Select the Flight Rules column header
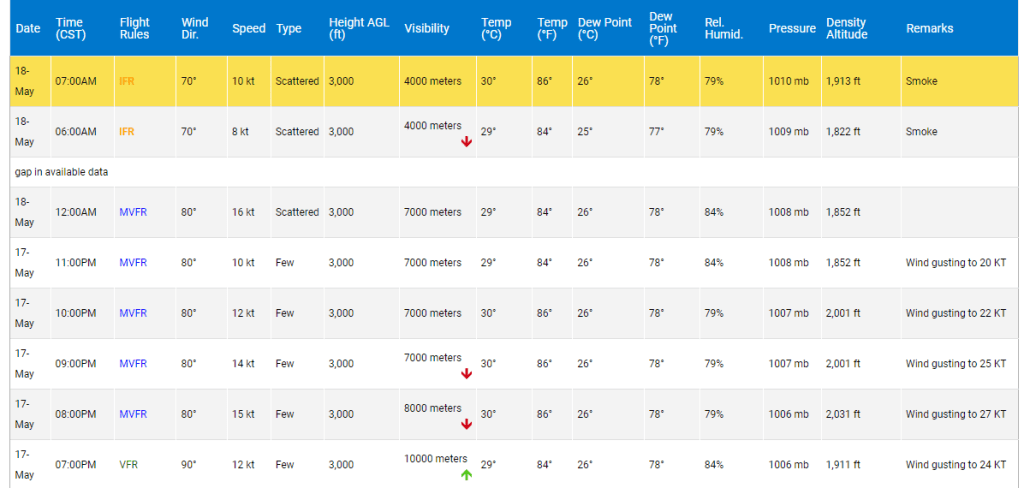1024x488 pixels. coord(134,28)
